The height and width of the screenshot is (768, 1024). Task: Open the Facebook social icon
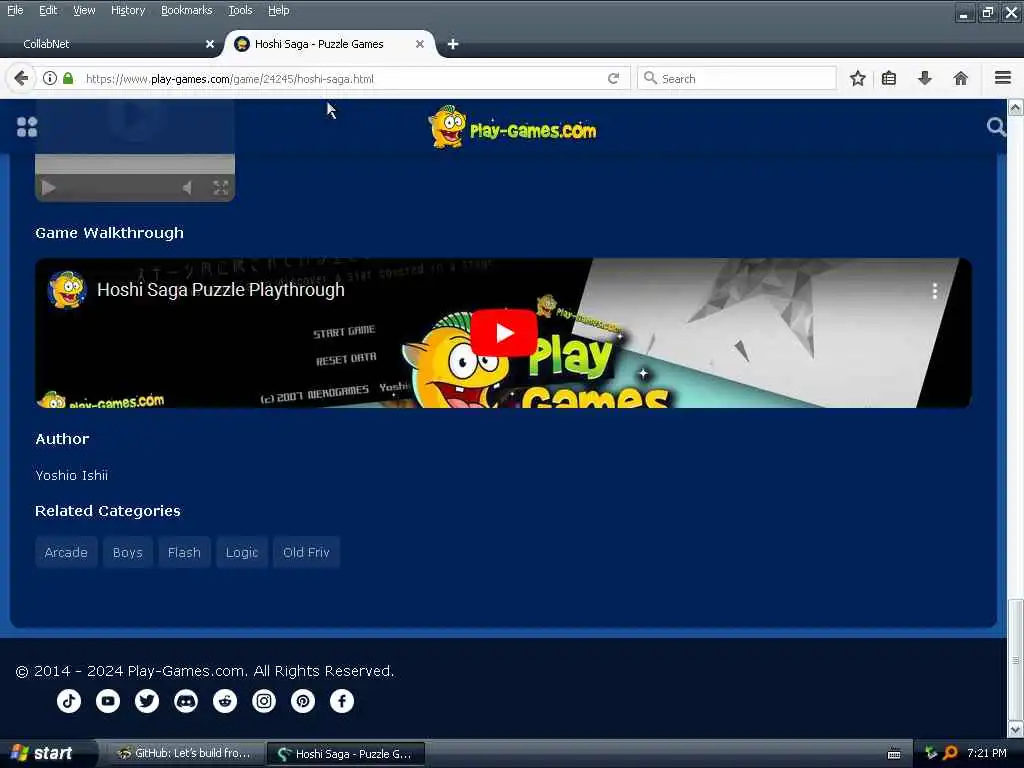(x=342, y=701)
